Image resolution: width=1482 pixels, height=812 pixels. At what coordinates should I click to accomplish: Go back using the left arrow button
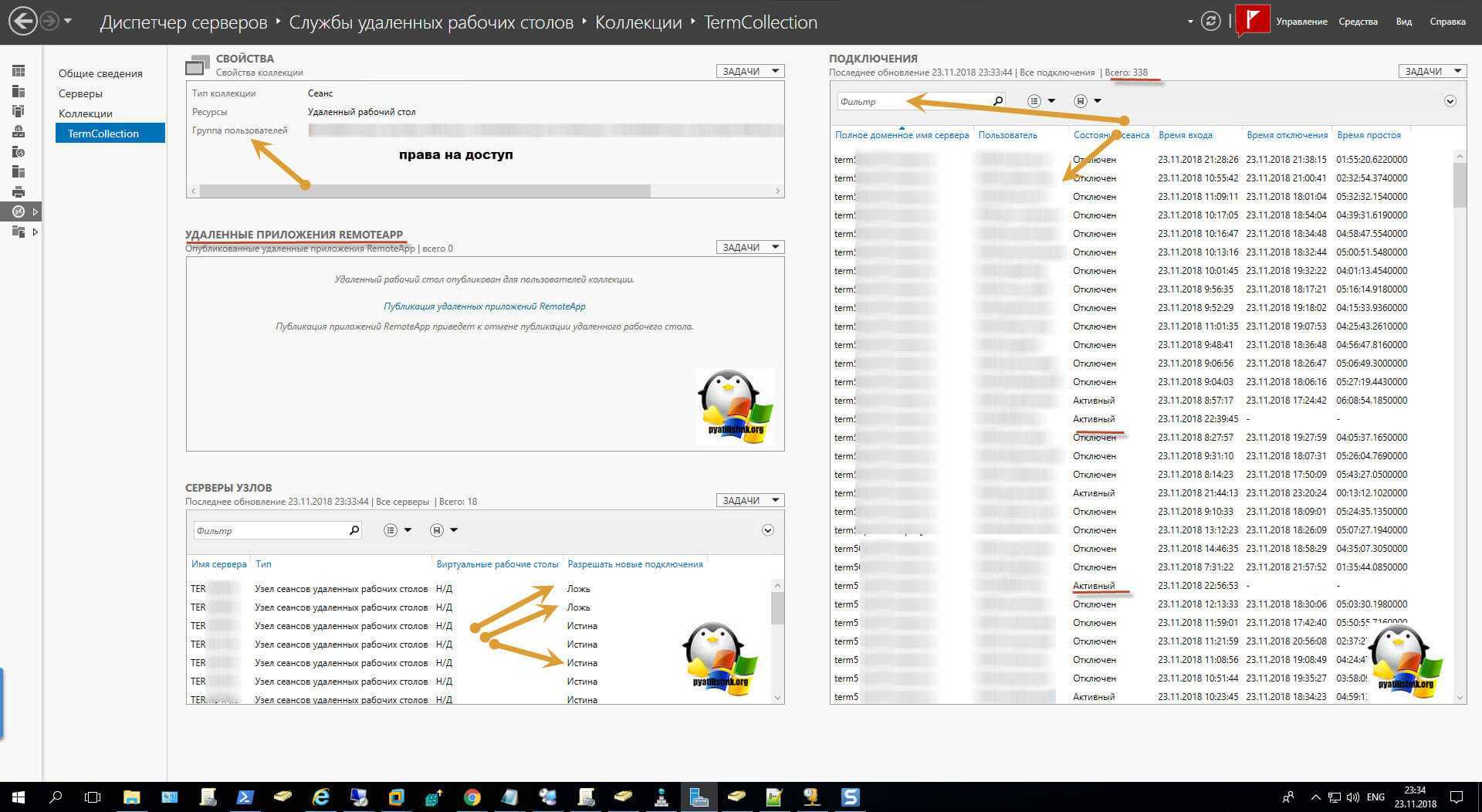tap(23, 22)
